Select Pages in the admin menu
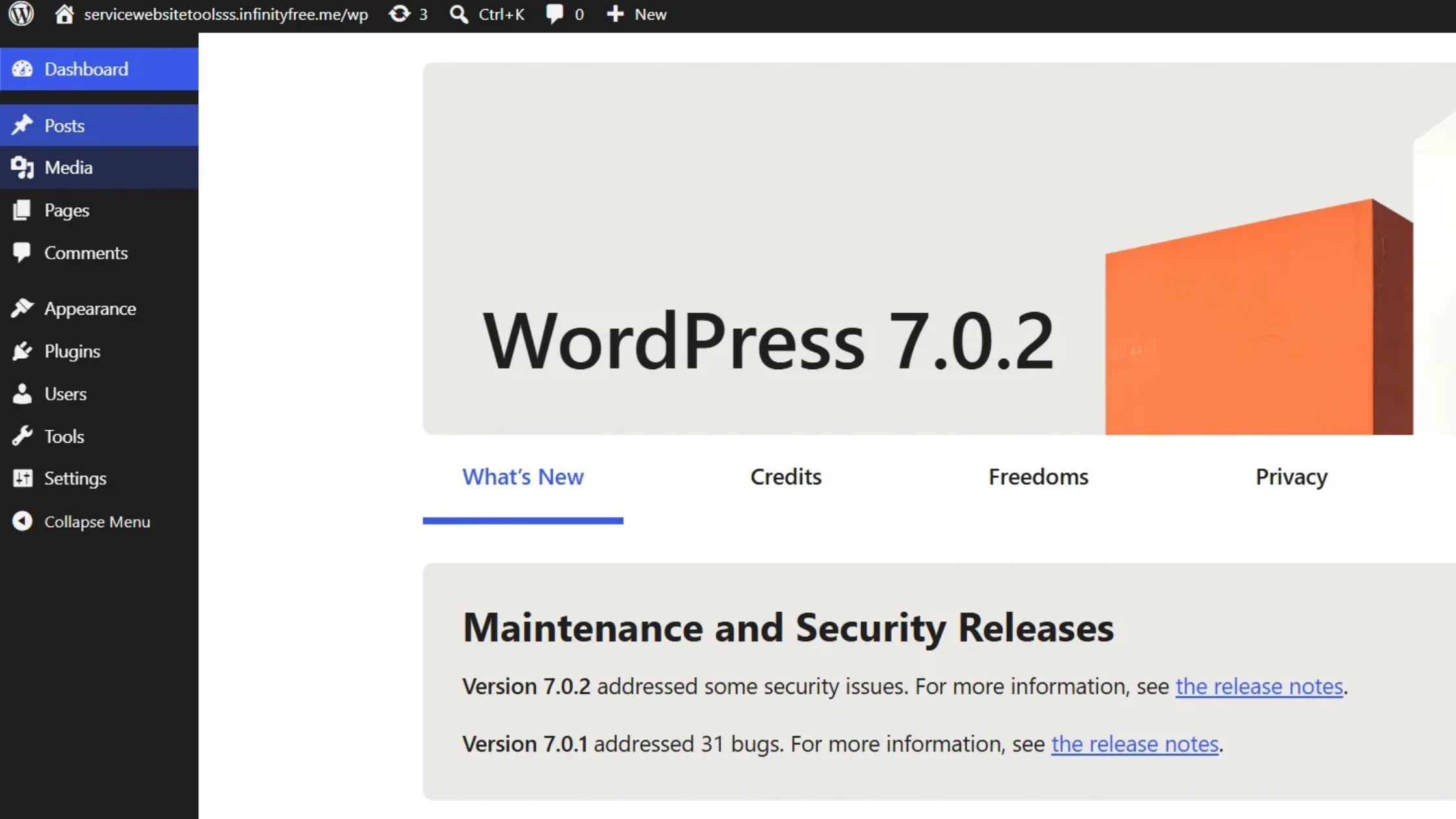The image size is (1456, 819). pos(99,210)
